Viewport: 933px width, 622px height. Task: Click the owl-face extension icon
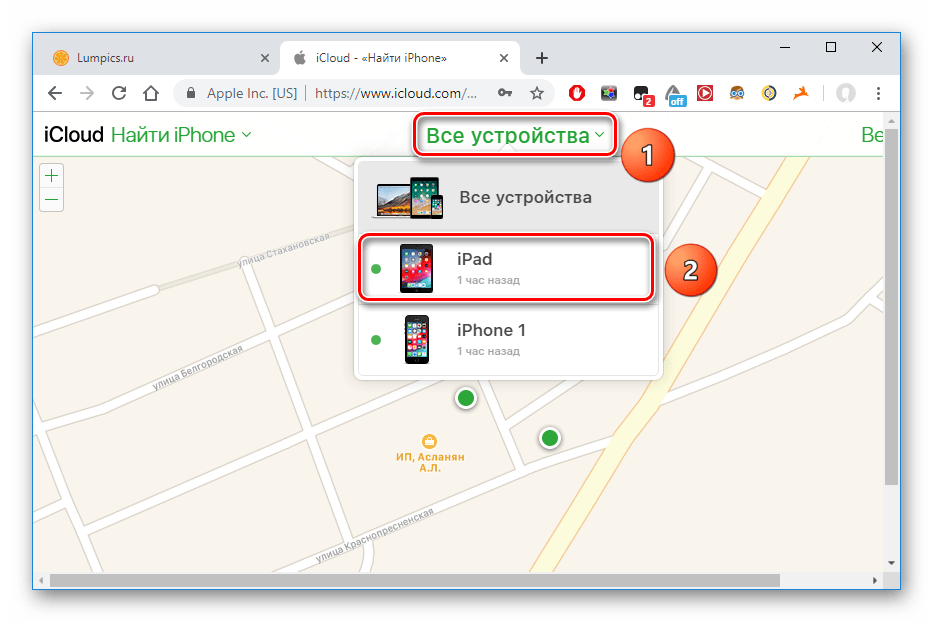tap(737, 93)
